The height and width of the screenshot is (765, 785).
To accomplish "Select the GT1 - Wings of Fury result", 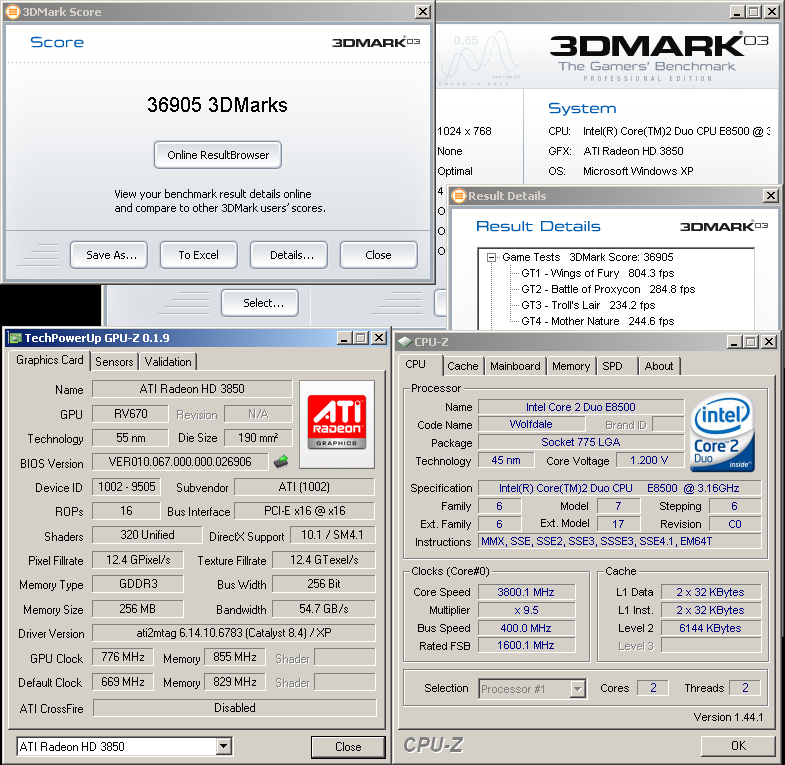I will point(598,273).
